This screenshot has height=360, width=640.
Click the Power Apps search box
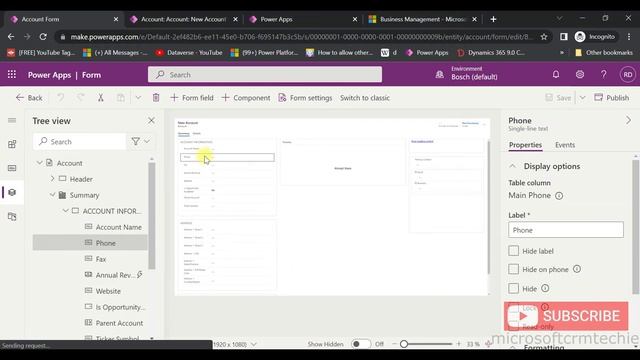[265, 74]
